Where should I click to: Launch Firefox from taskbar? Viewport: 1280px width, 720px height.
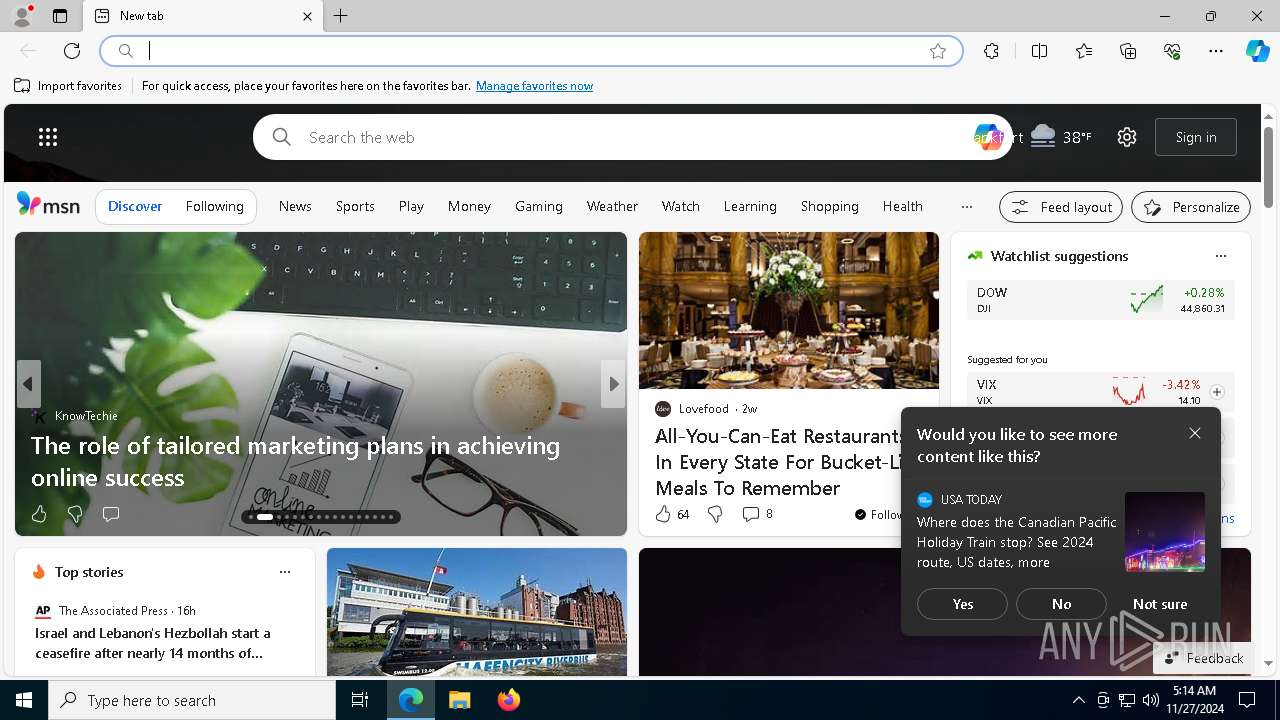(x=508, y=700)
